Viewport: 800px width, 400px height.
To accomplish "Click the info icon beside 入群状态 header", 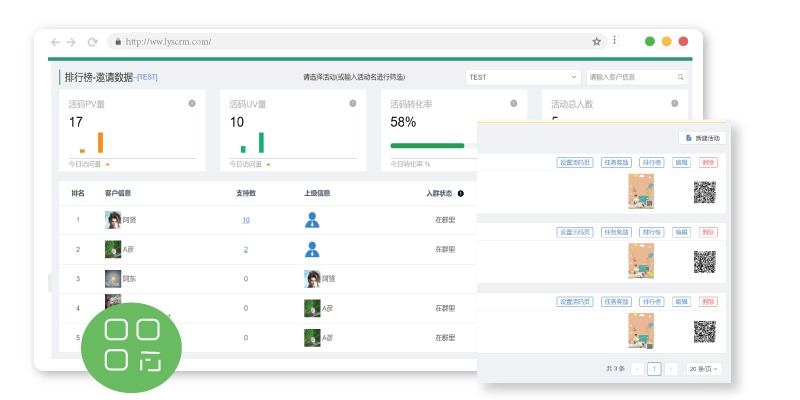I will pos(461,194).
